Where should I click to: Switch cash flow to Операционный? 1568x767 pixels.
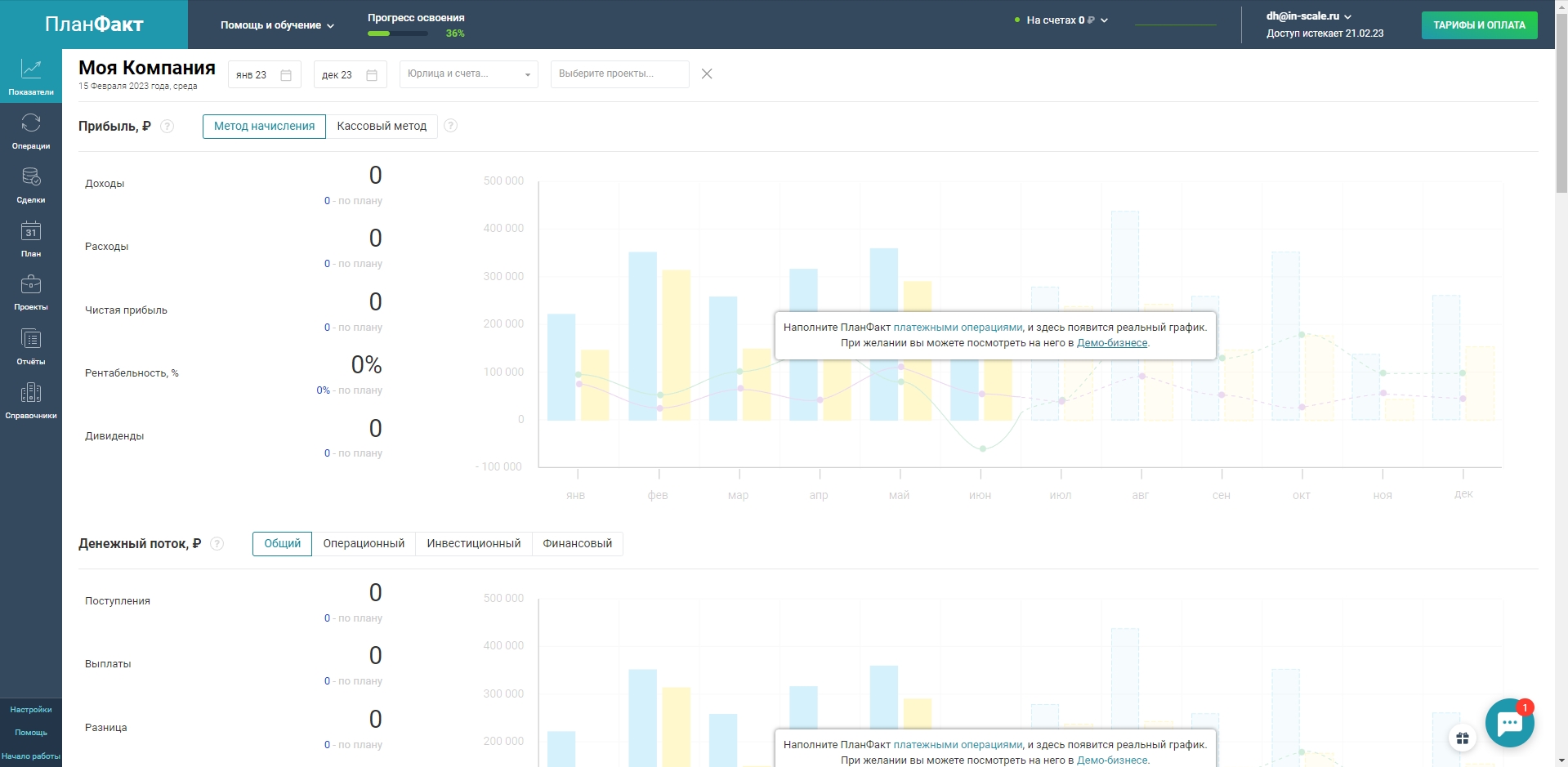pos(364,544)
